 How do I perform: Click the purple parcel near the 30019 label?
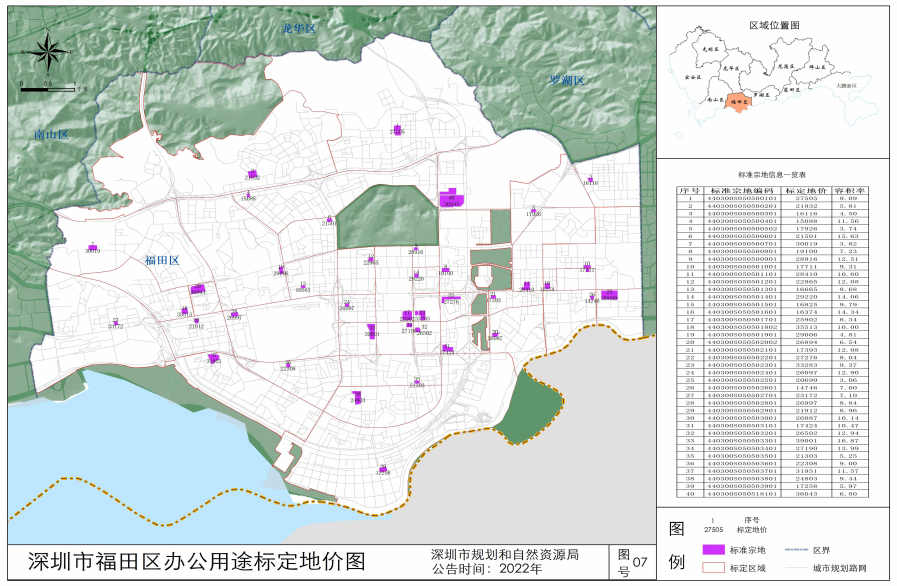[x=93, y=247]
